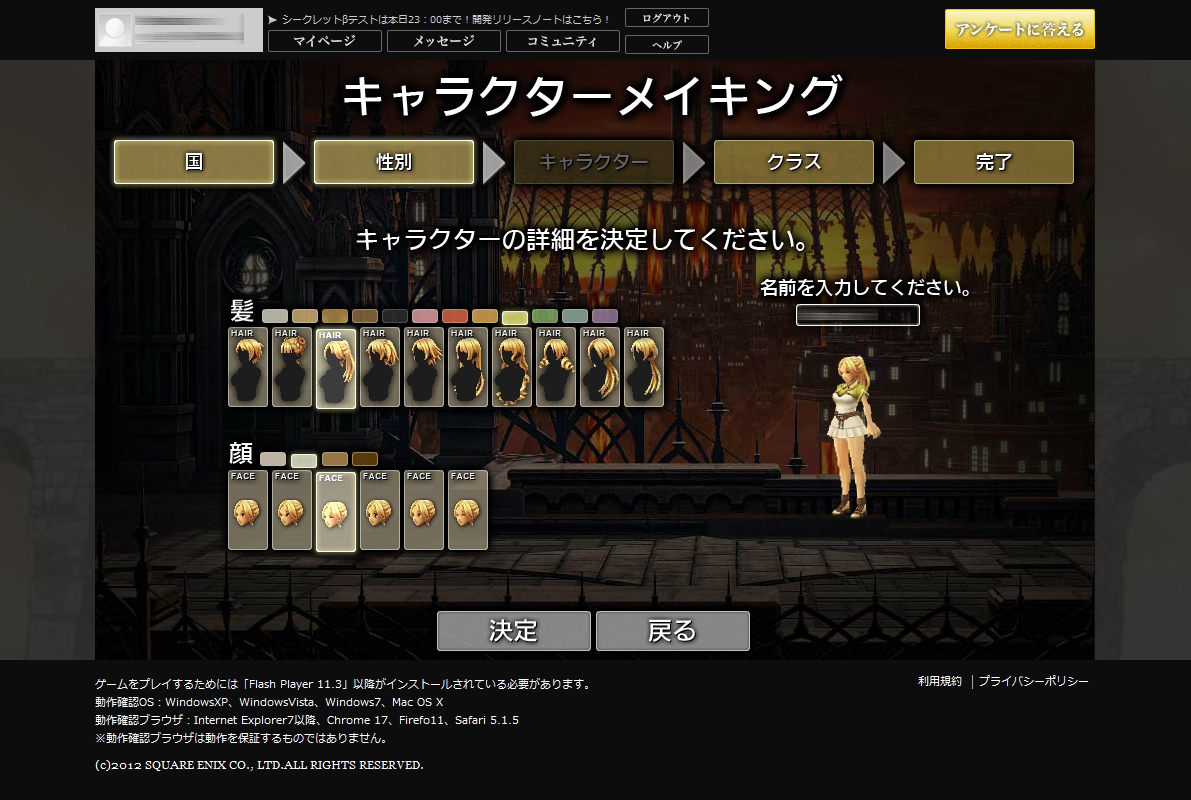
Task: Go to the 国 step tab
Action: coord(194,162)
